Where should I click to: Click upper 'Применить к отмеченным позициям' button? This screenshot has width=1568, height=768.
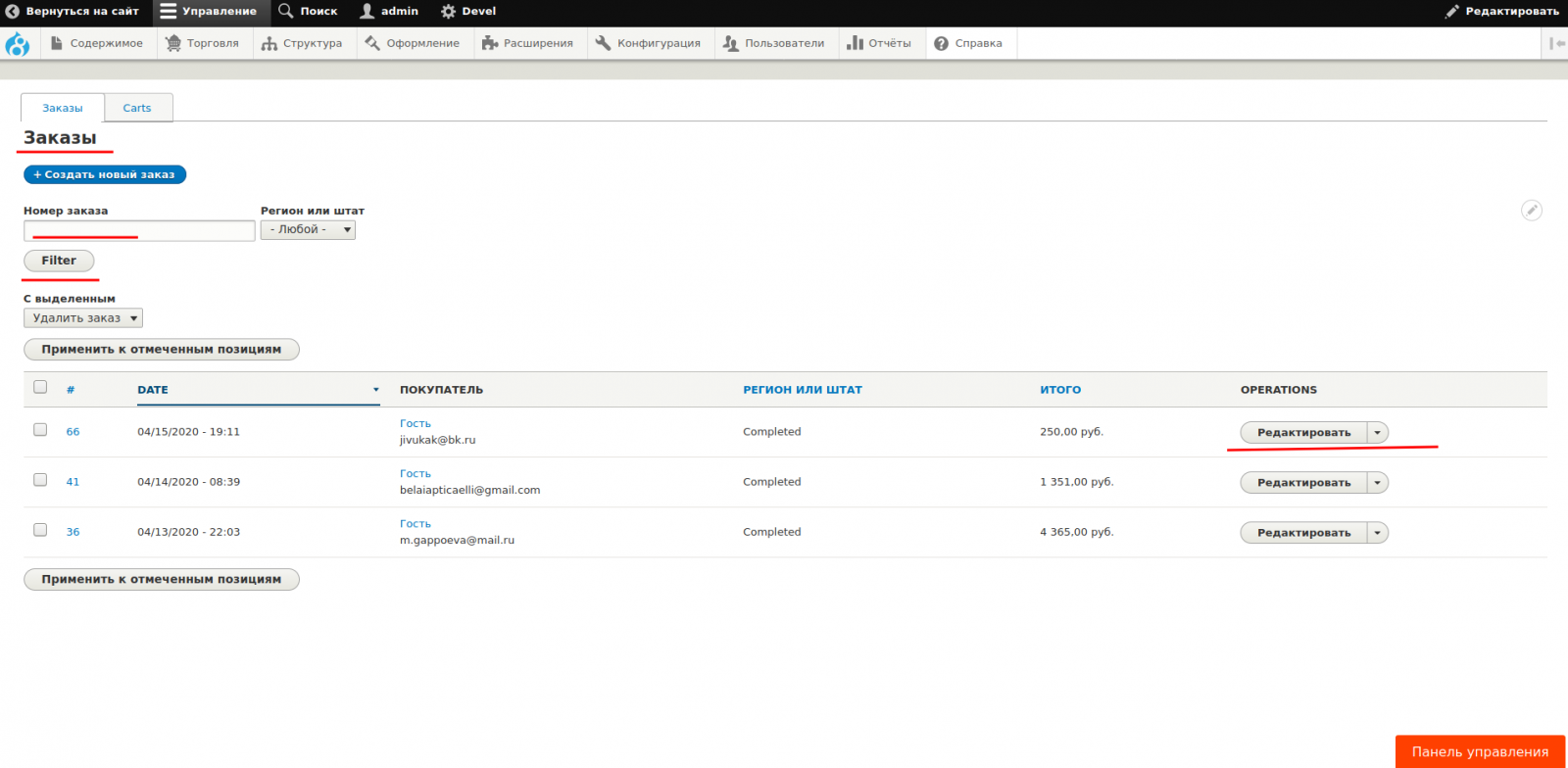point(162,350)
